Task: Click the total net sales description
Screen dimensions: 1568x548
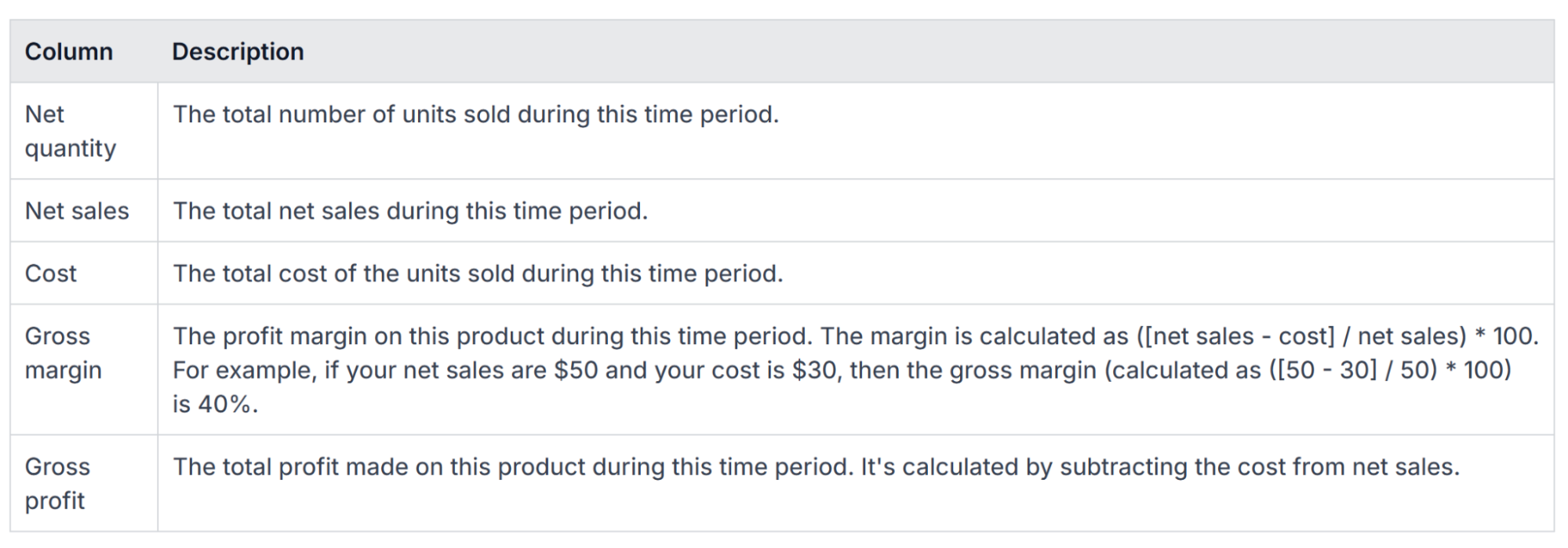Action: [410, 211]
